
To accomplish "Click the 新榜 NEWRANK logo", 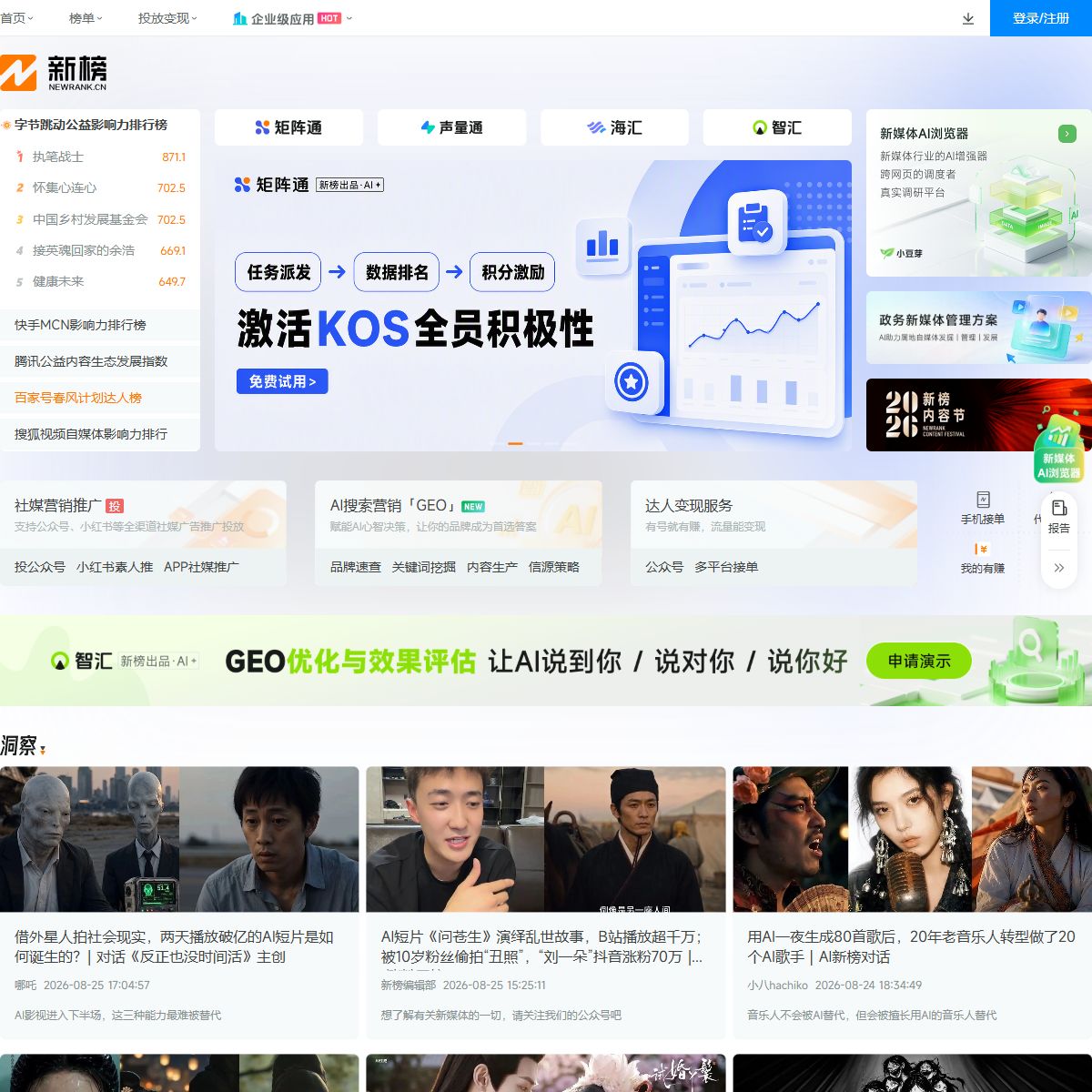I will click(x=54, y=72).
